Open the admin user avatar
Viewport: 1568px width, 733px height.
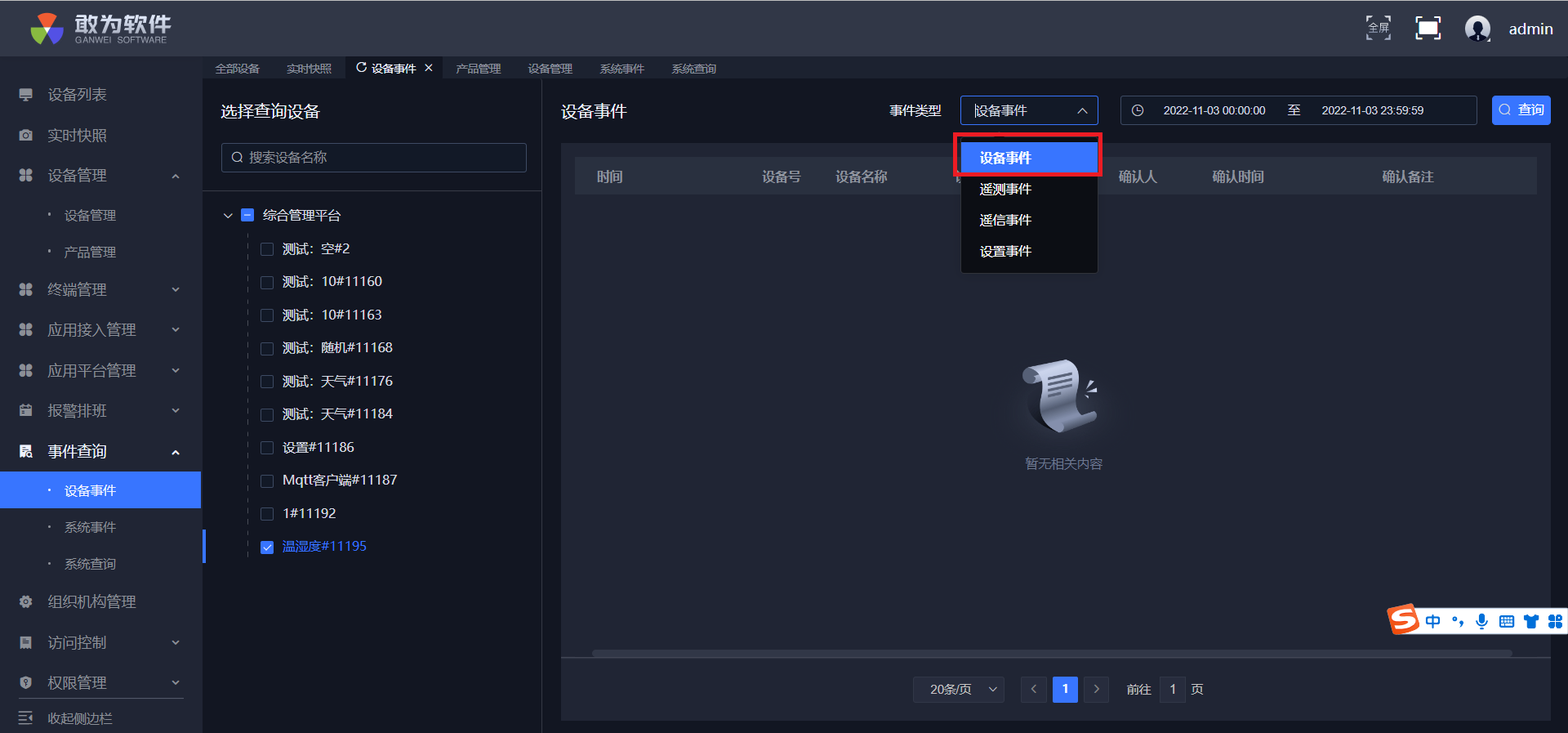pos(1477,29)
